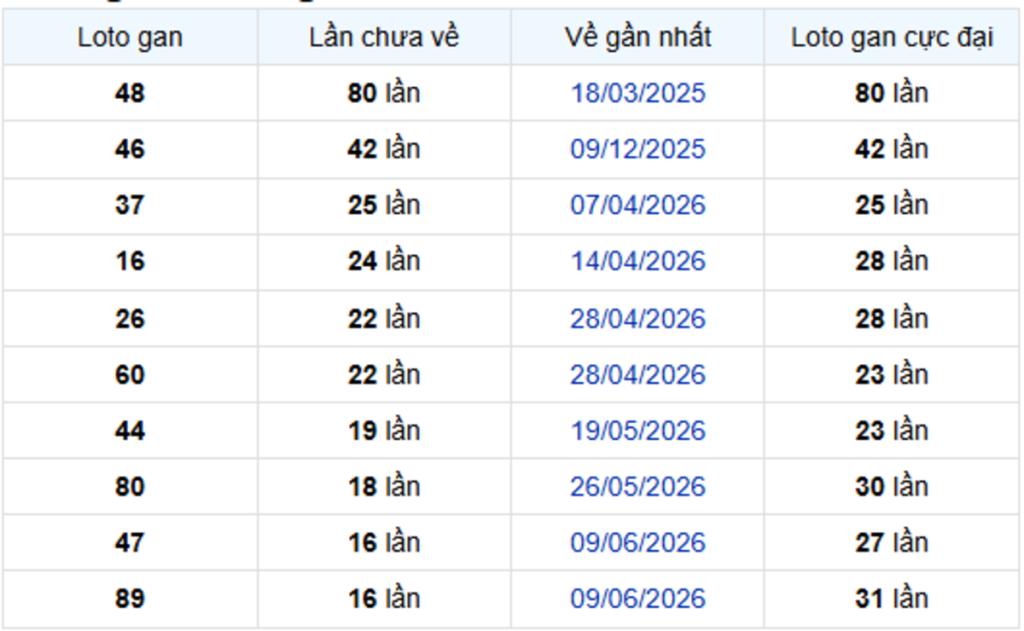The image size is (1024, 631).
Task: Click the "Loto gan cực đại" column header
Action: point(892,37)
